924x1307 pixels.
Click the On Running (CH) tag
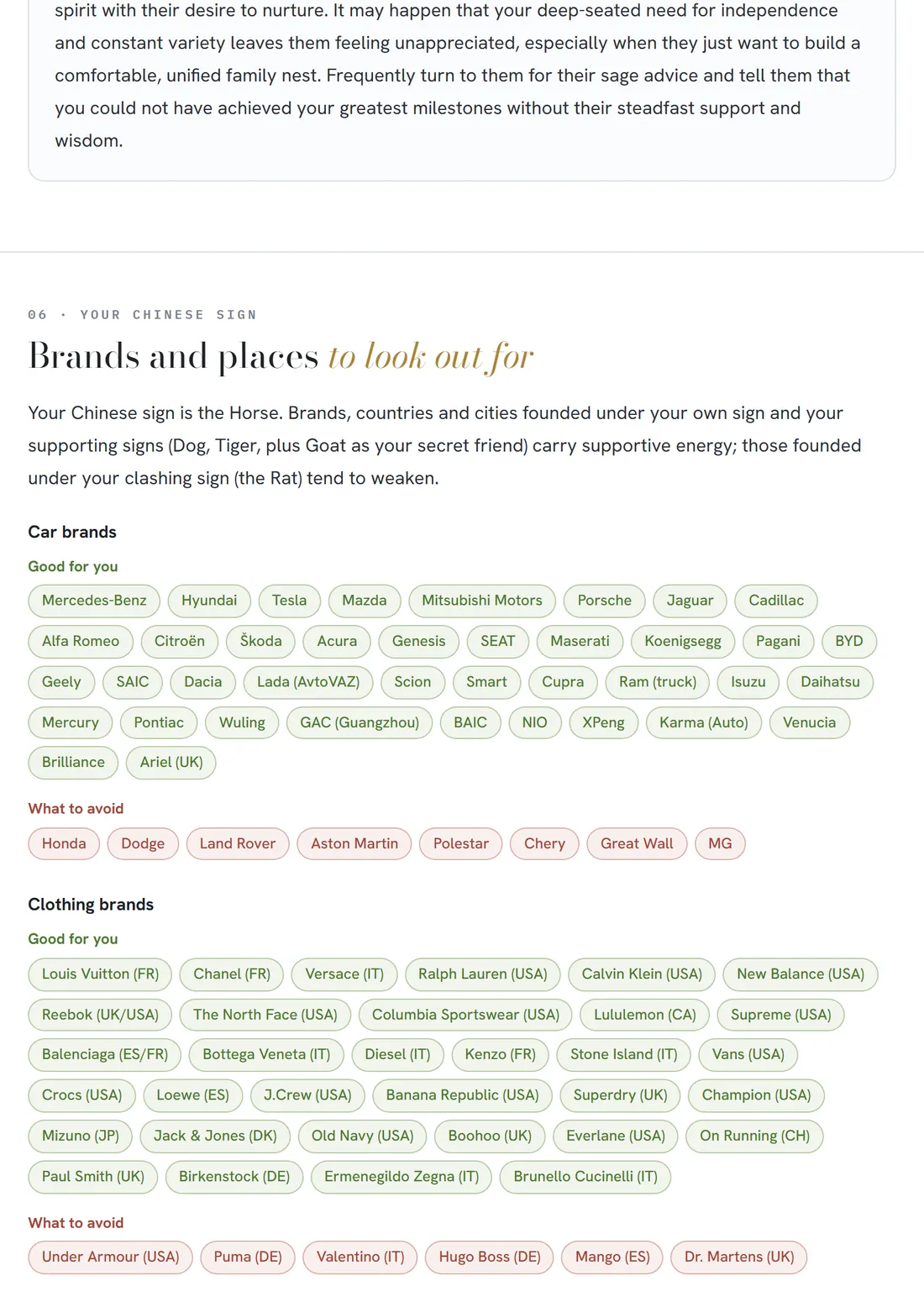(x=754, y=1136)
